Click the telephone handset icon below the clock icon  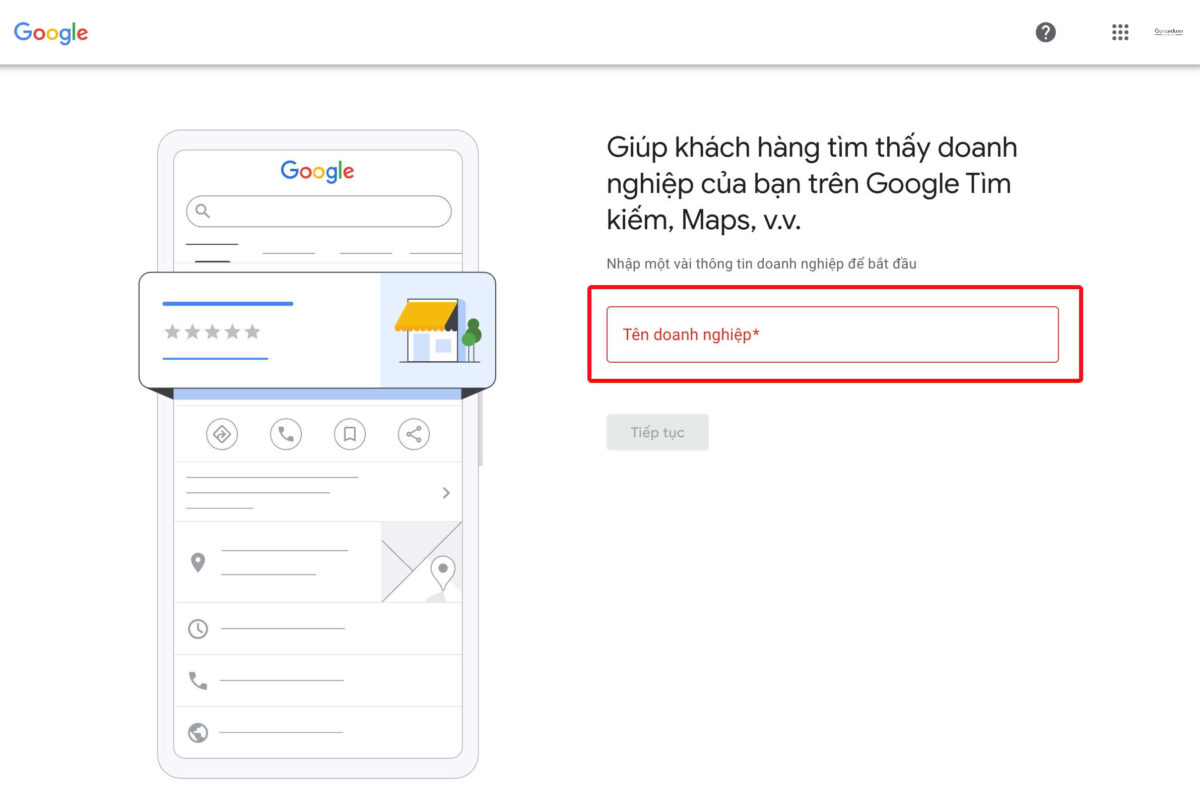pos(198,680)
